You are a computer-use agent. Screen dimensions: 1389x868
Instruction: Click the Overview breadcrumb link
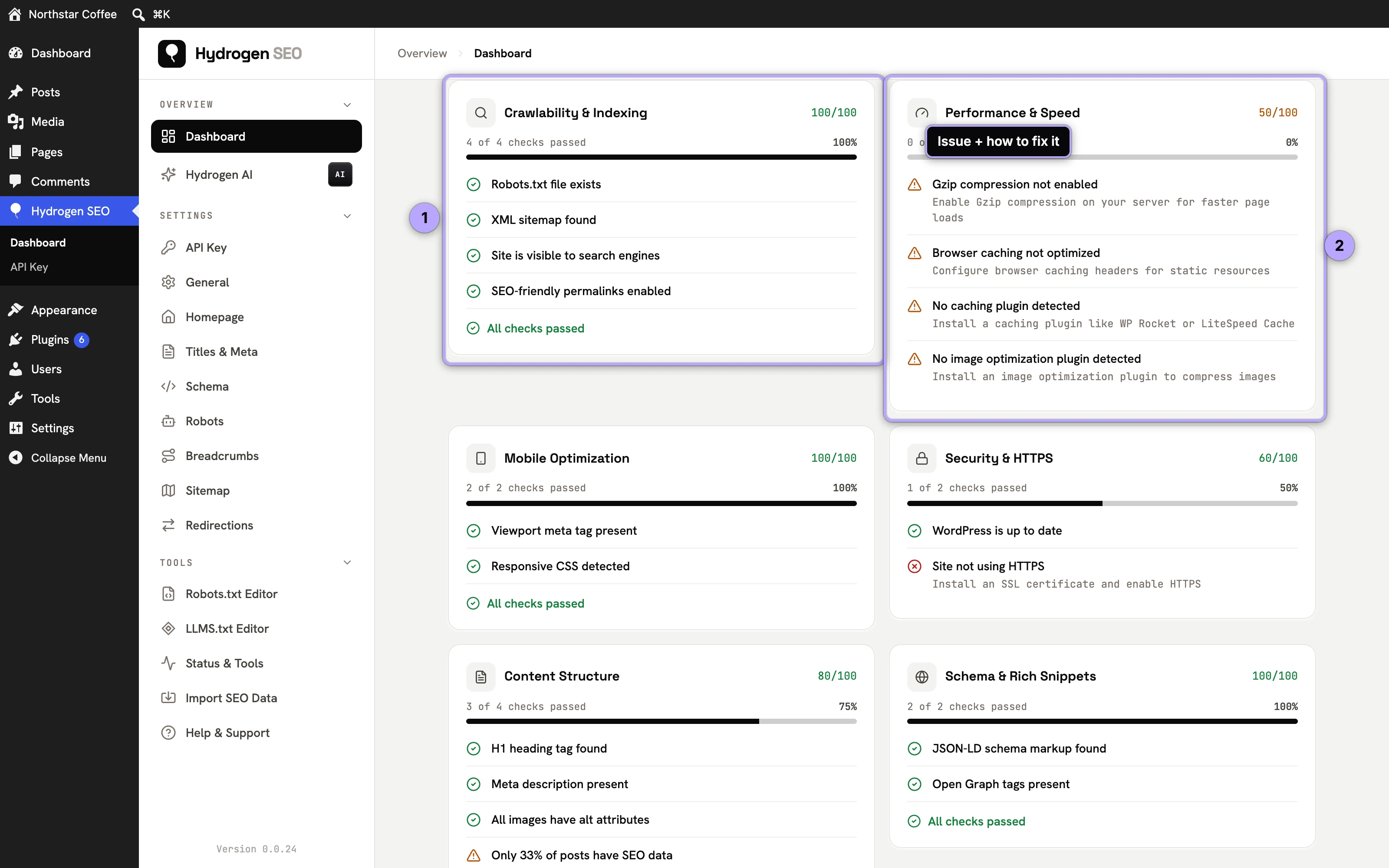[x=422, y=53]
